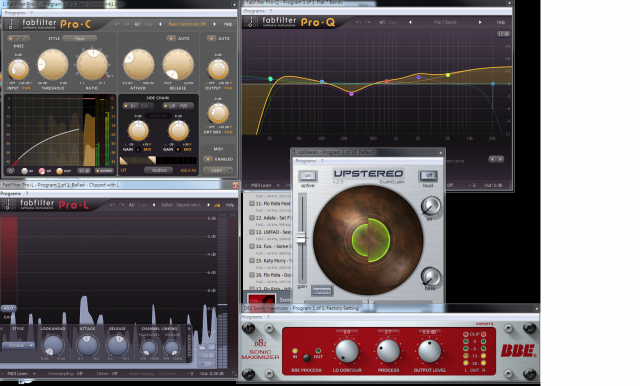Redo change in Pro-Q header
This screenshot has height=386, width=640.
pos(367,22)
